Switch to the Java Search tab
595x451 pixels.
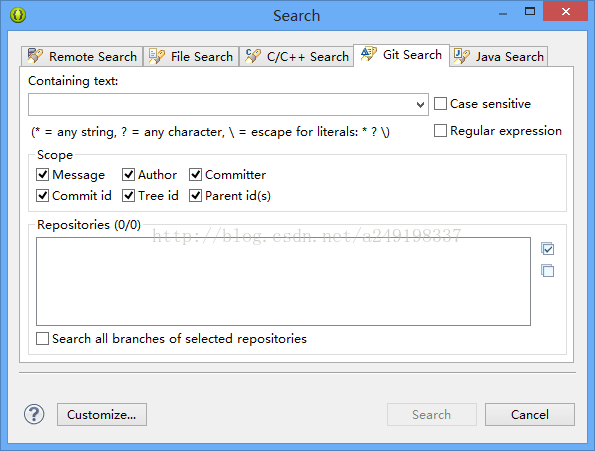(498, 56)
